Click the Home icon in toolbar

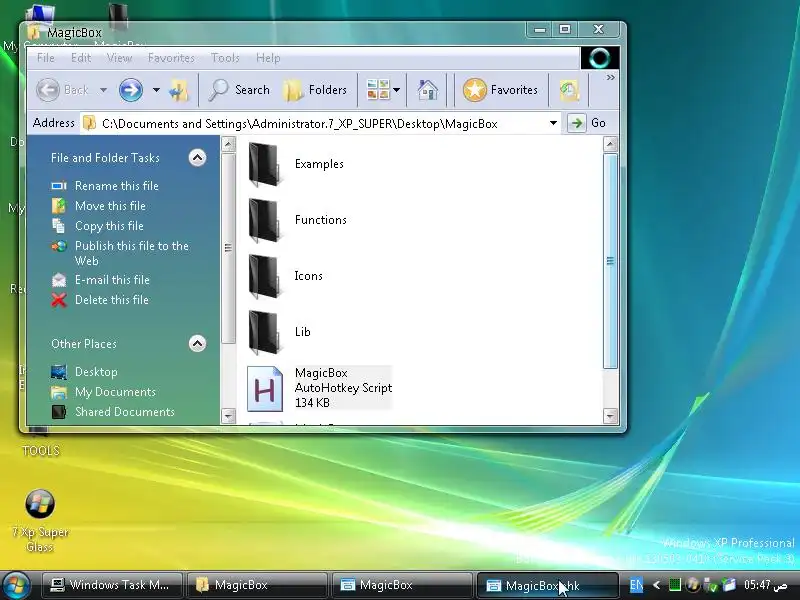(428, 90)
